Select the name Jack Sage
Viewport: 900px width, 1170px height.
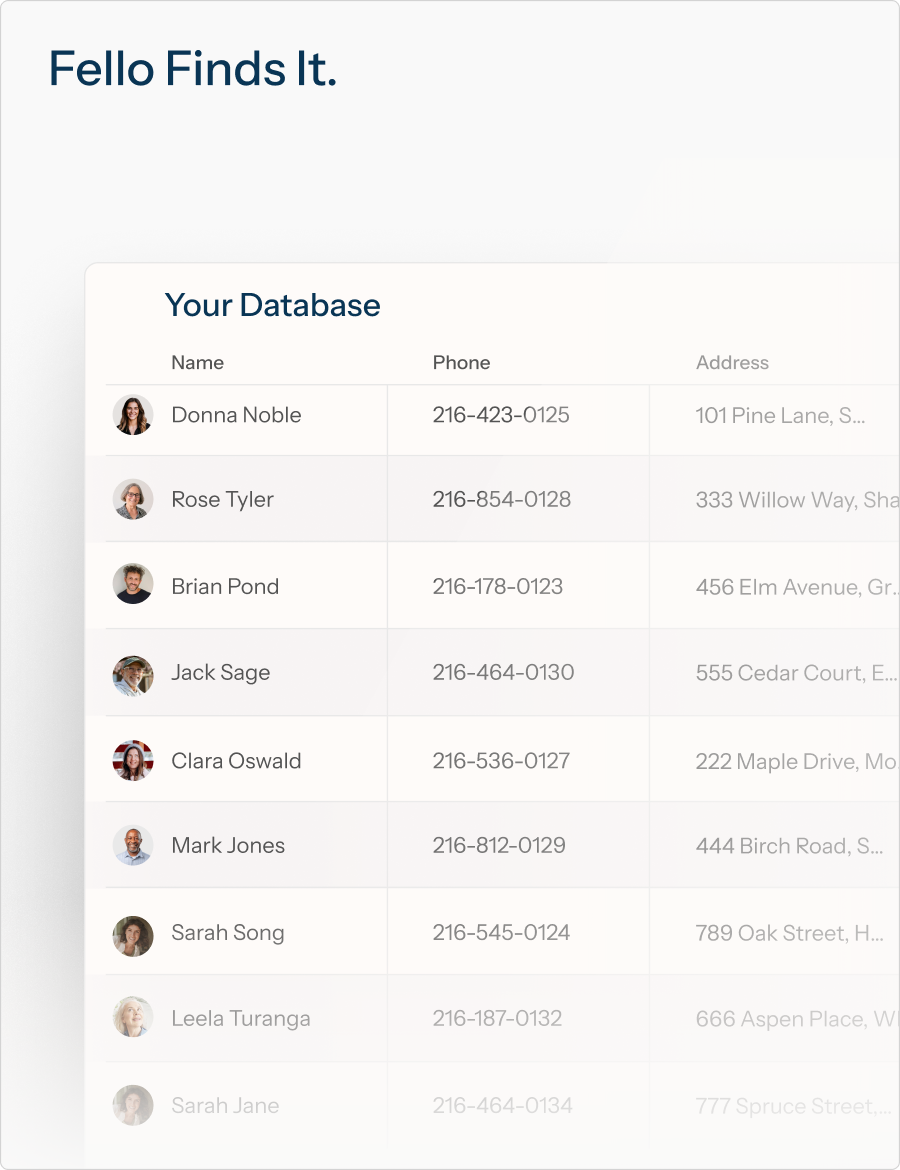[221, 673]
